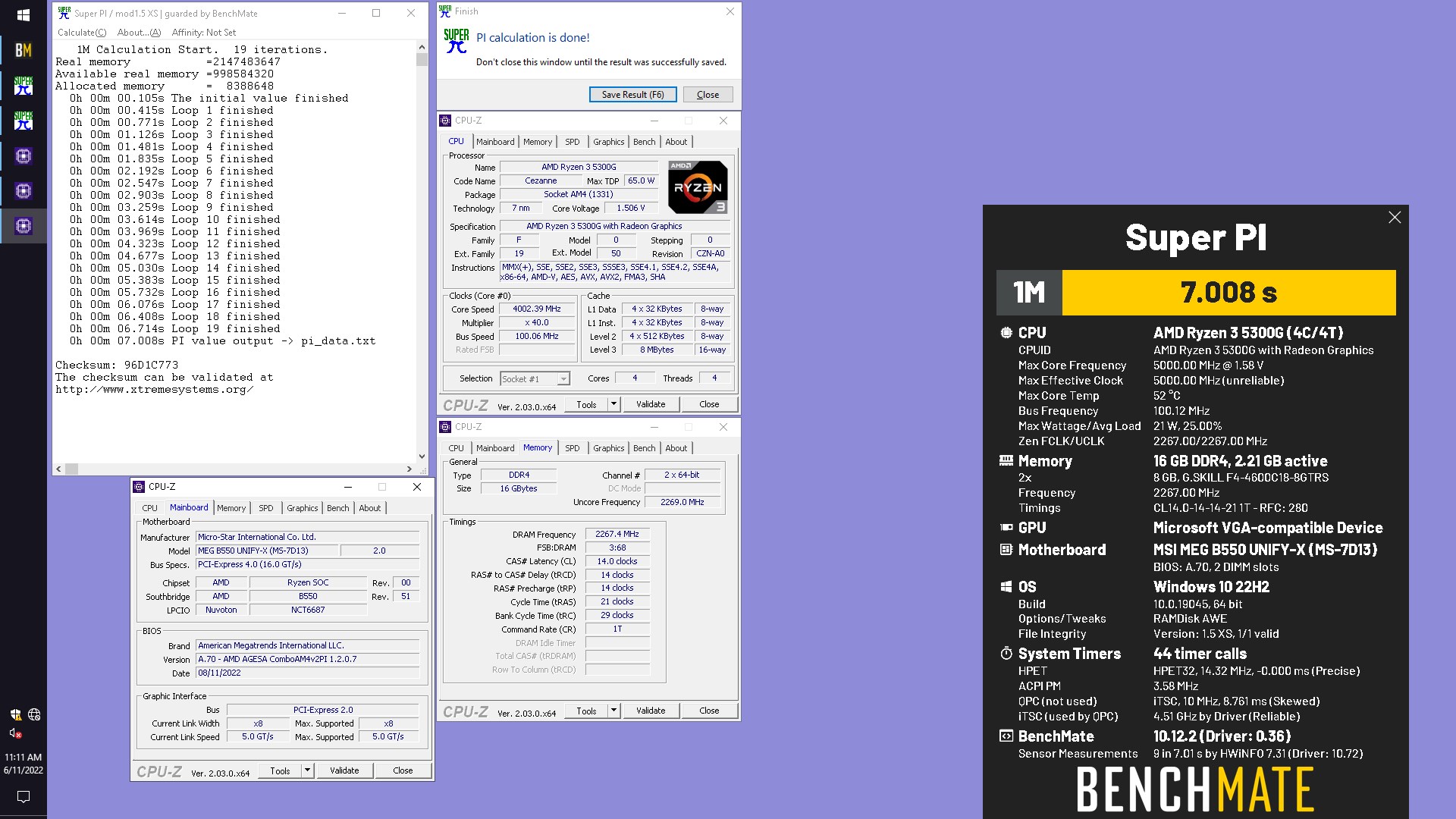Click the GPU section icon in BenchMate

[x=1006, y=528]
